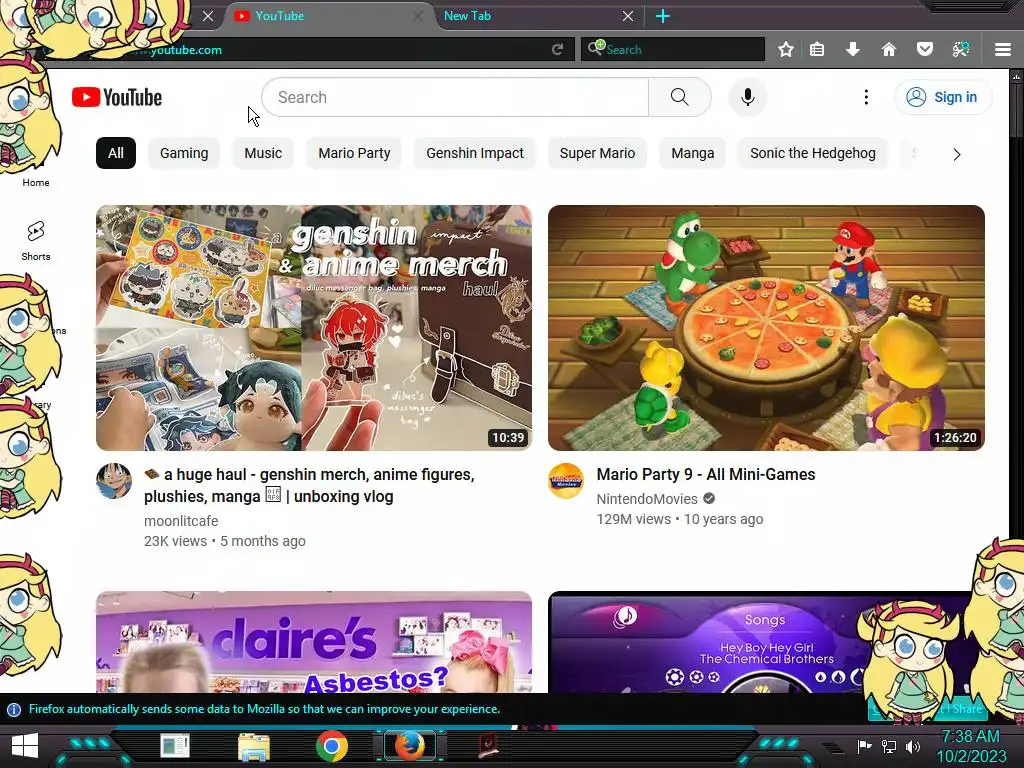
Task: Open moonlitcafe channel link
Action: (x=181, y=520)
